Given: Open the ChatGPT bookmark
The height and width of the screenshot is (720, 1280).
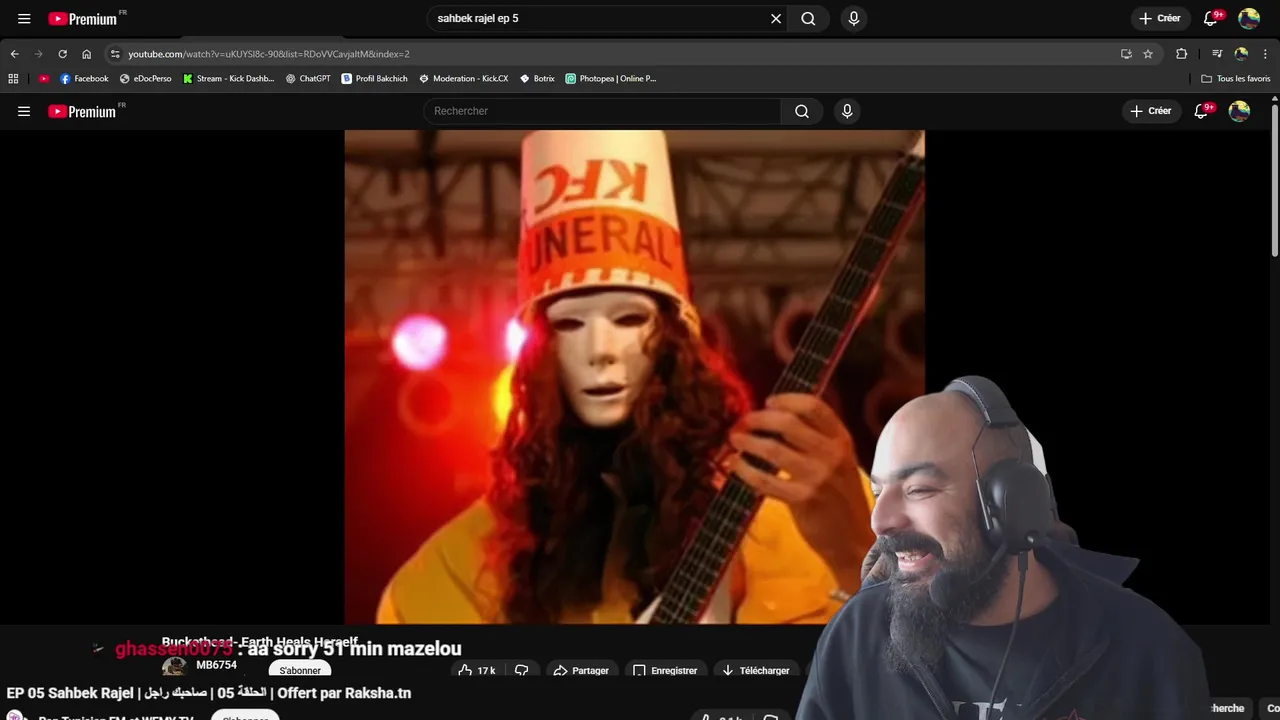Looking at the screenshot, I should pyautogui.click(x=308, y=78).
